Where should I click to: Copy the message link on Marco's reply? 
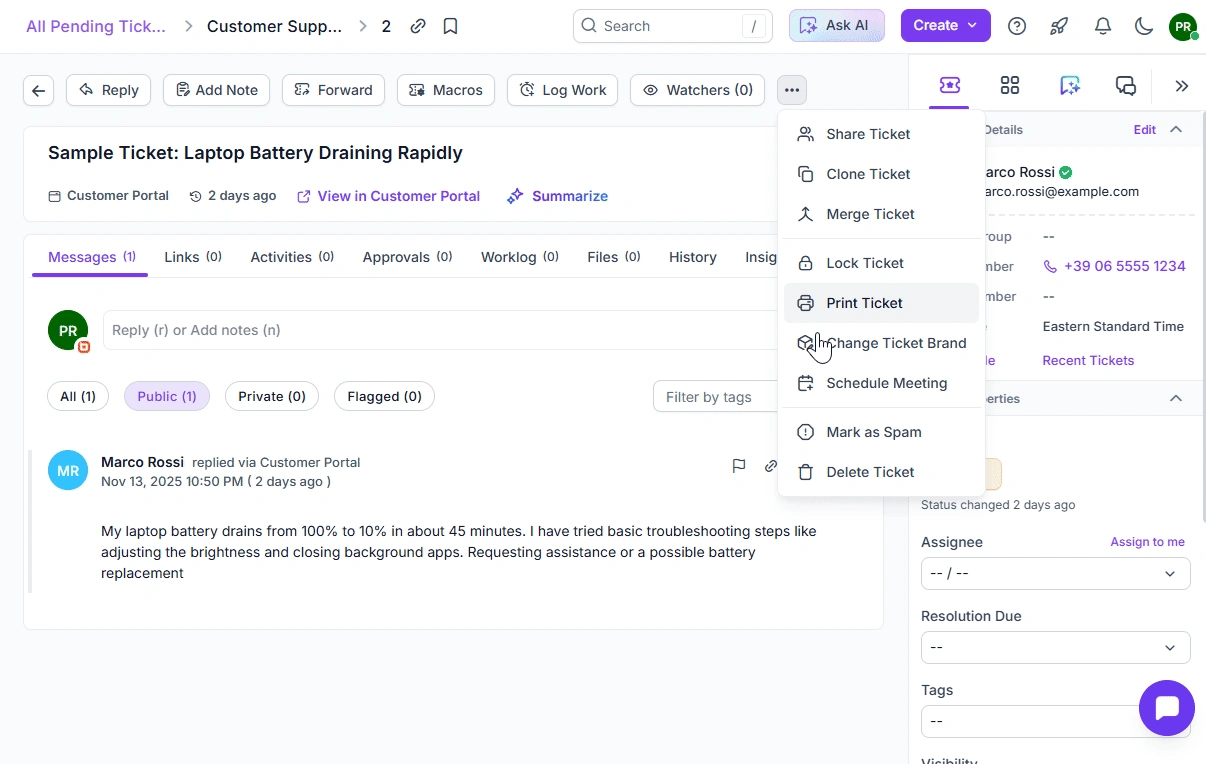coord(770,466)
